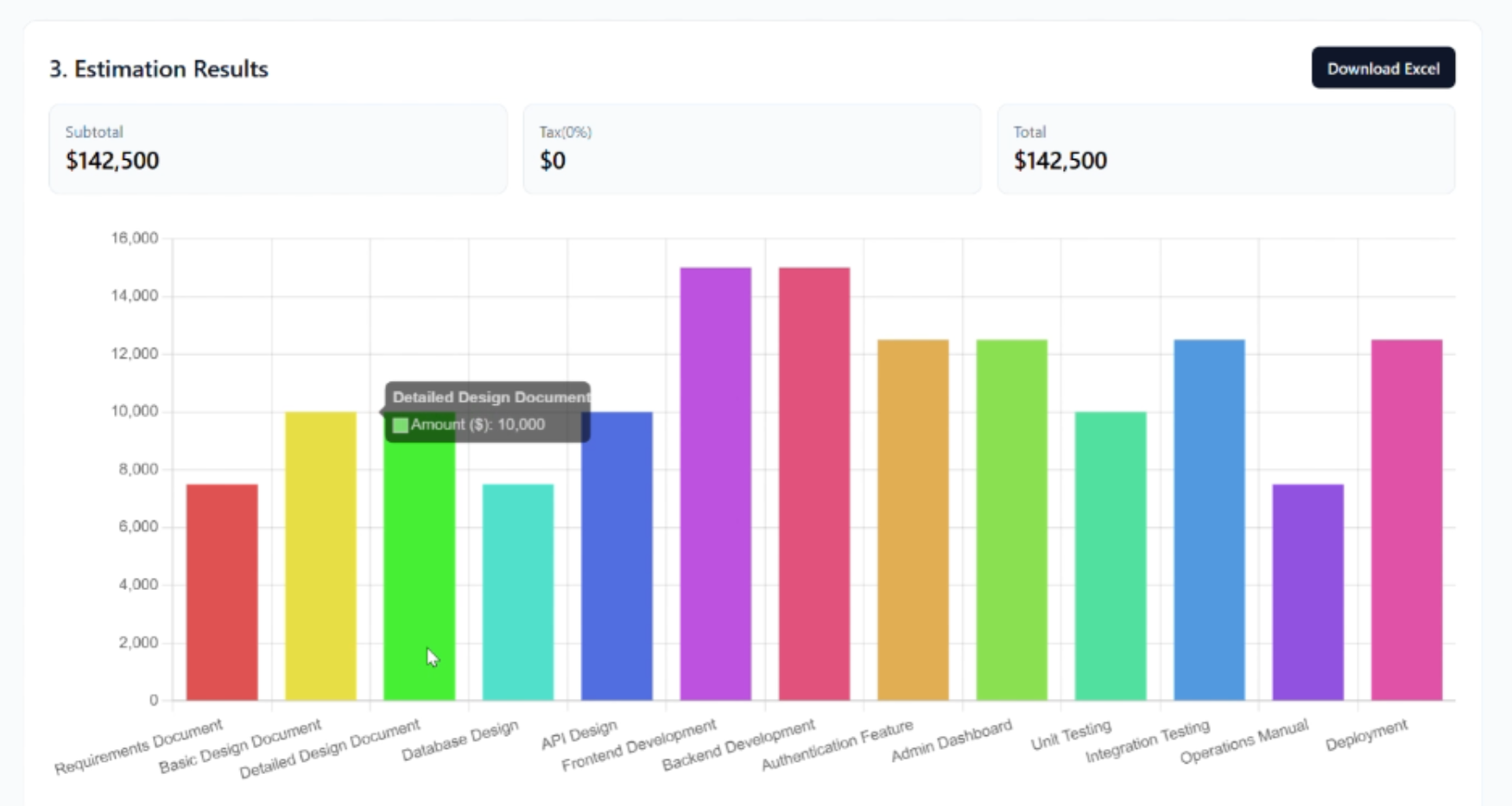Viewport: 1512px width, 806px height.
Task: Click the Admin Dashboard bar
Action: click(1010, 518)
